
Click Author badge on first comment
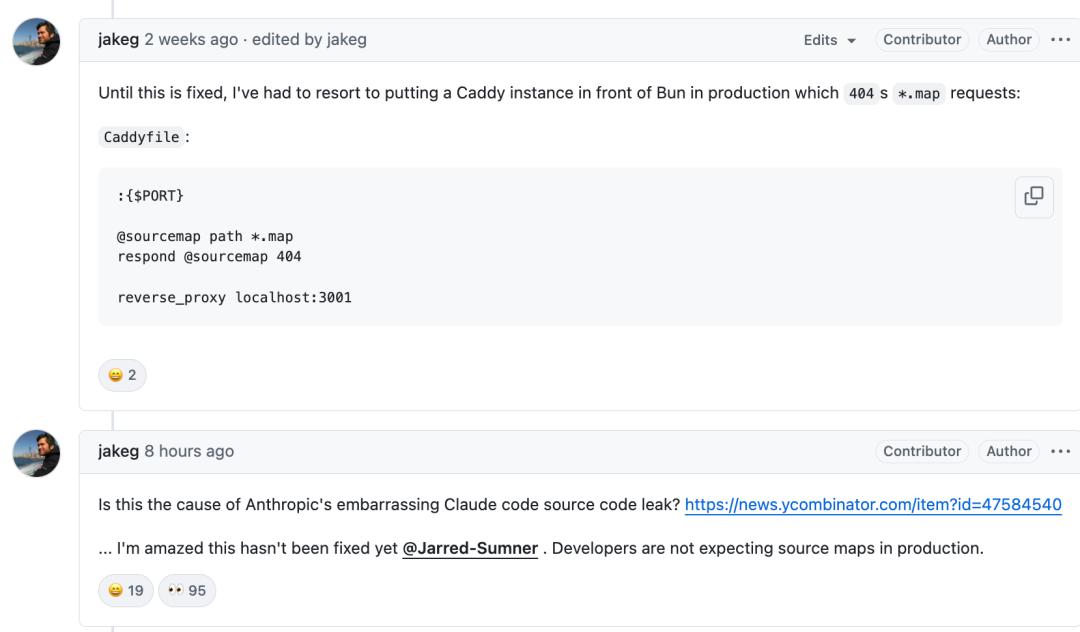tap(1008, 40)
